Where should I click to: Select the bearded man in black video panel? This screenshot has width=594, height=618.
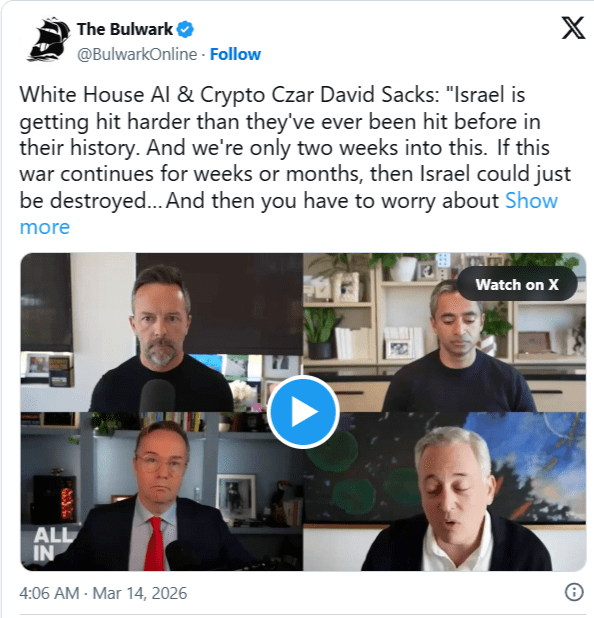(x=162, y=333)
